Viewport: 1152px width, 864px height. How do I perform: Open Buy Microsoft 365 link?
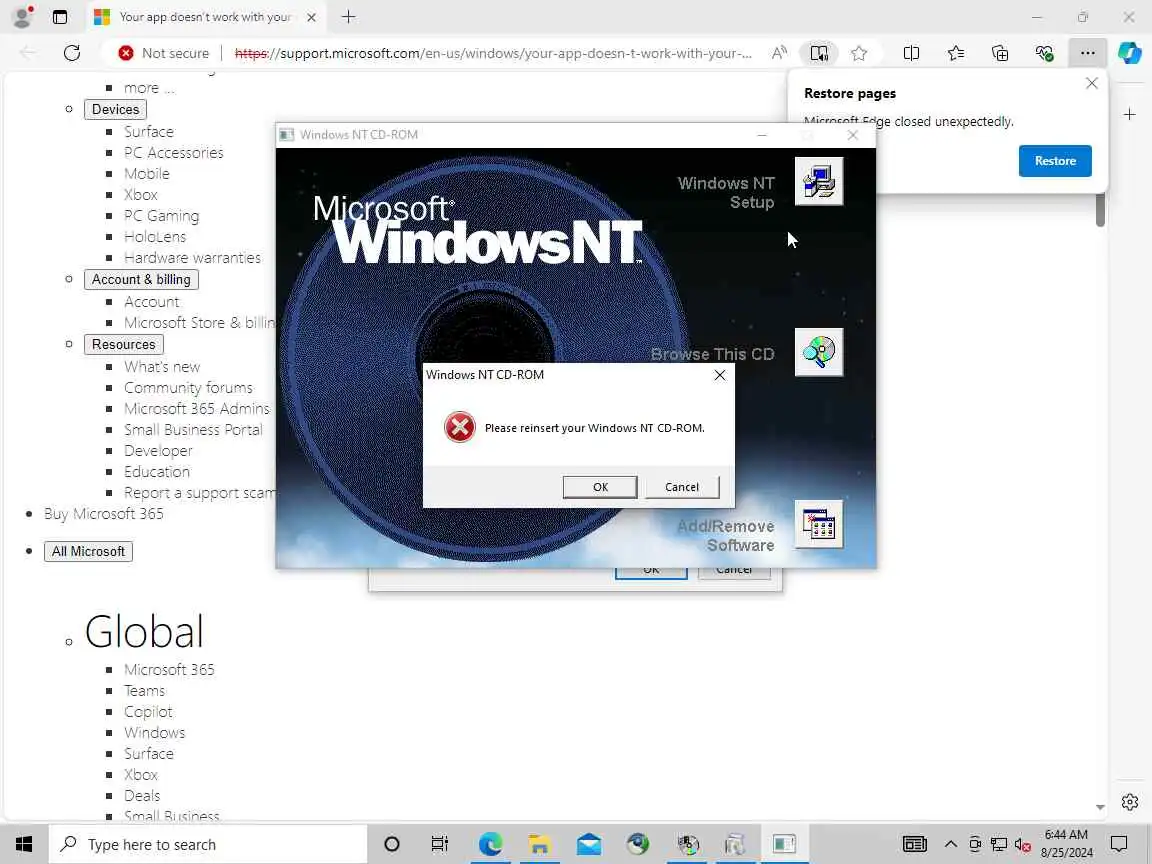(104, 514)
